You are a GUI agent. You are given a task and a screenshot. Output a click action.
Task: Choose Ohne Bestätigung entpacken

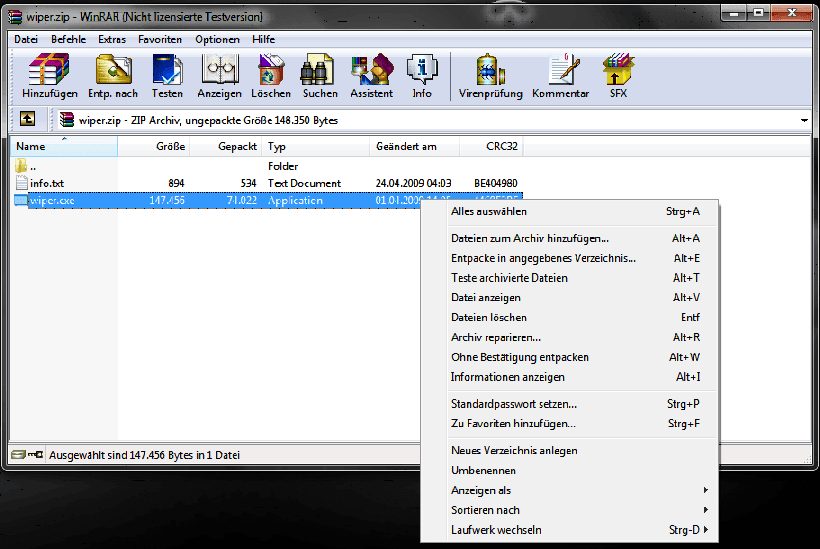click(570, 357)
